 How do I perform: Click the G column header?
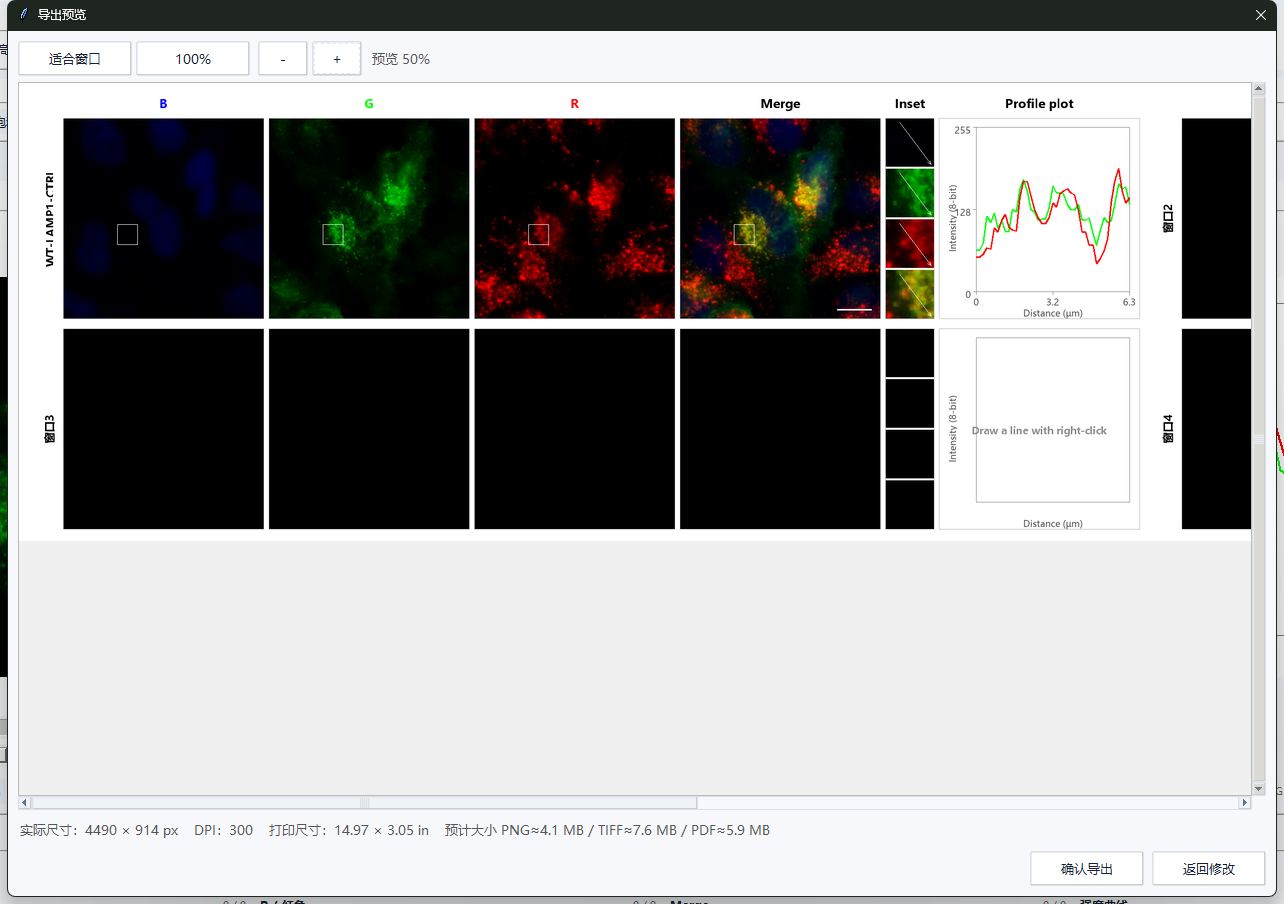point(369,103)
